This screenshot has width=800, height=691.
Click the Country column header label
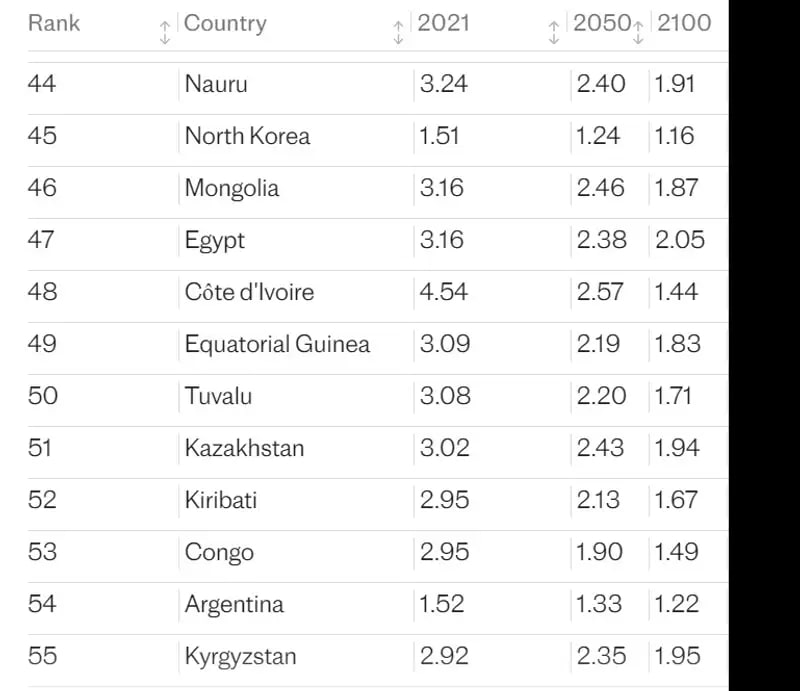click(x=225, y=23)
